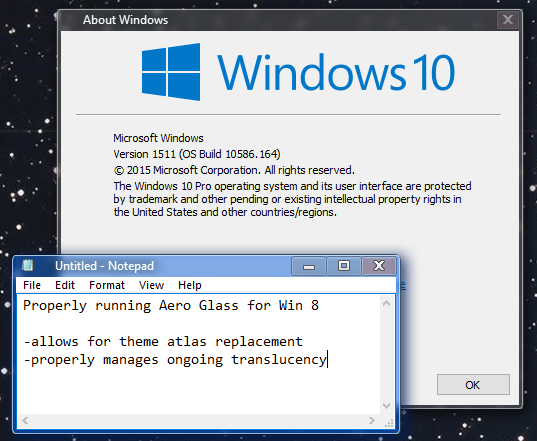537x441 pixels.
Task: Click the Notepad icon in title bar
Action: [27, 265]
